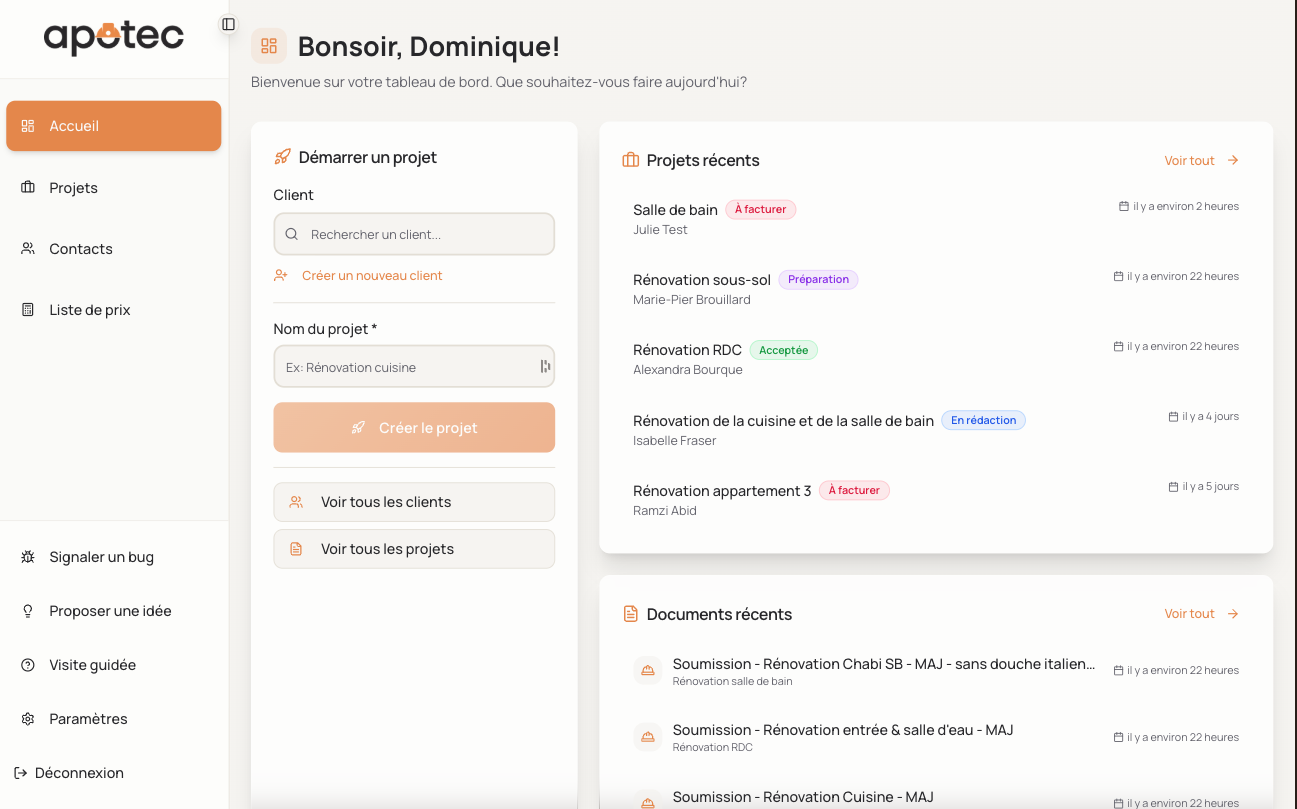
Task: Click the helmet icon for Soumission Rénovation entrée
Action: [648, 737]
